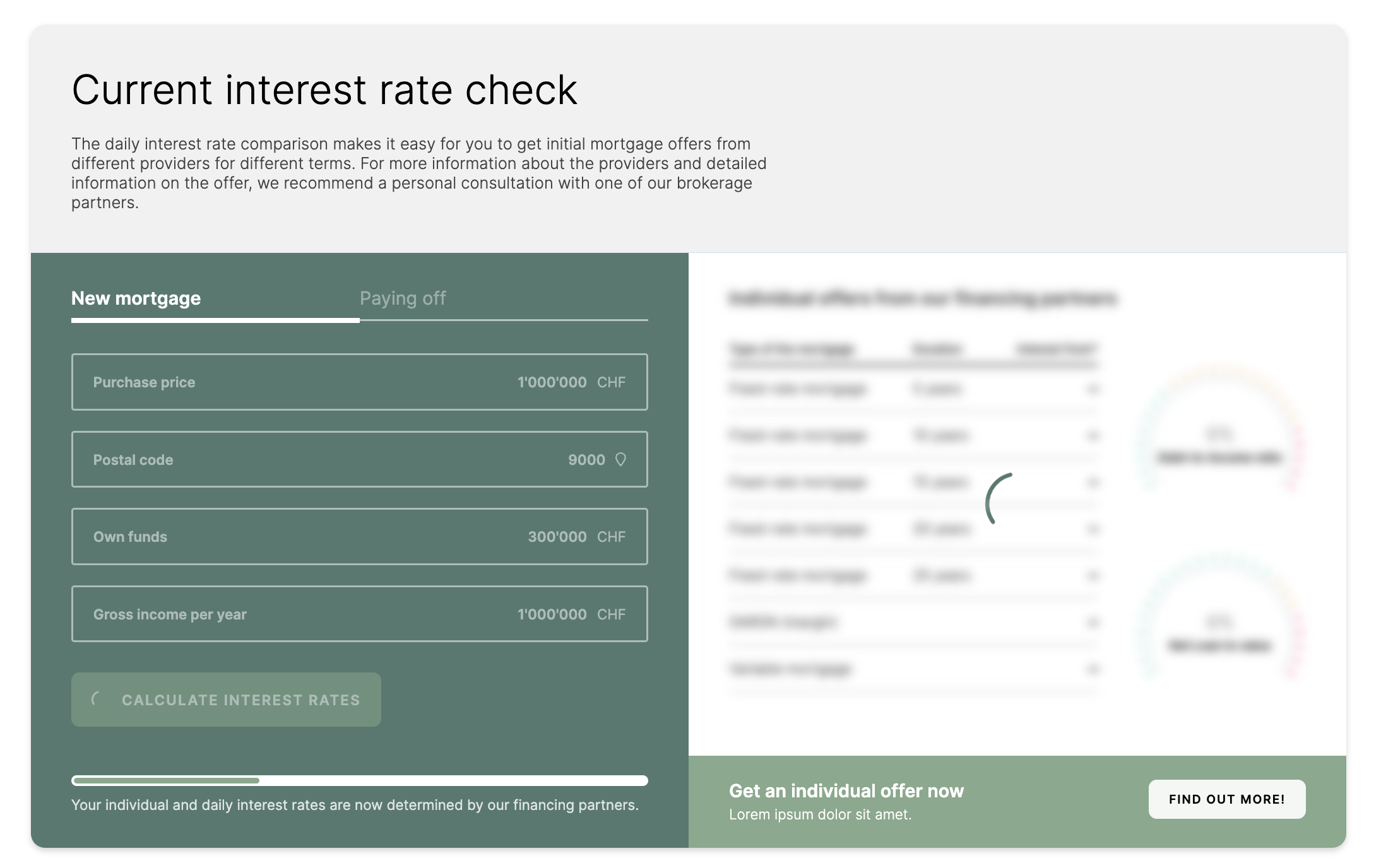The width and height of the screenshot is (1381, 868).
Task: Edit the Gross income per year field
Action: [x=359, y=614]
